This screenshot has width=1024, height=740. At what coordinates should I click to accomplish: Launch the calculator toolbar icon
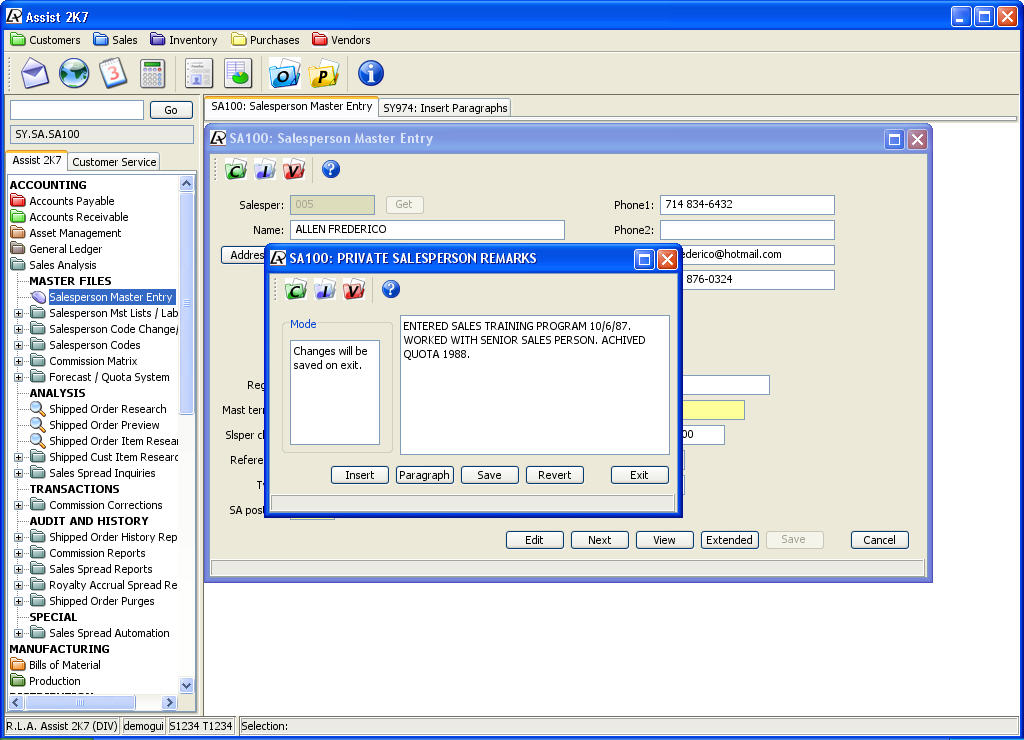152,73
